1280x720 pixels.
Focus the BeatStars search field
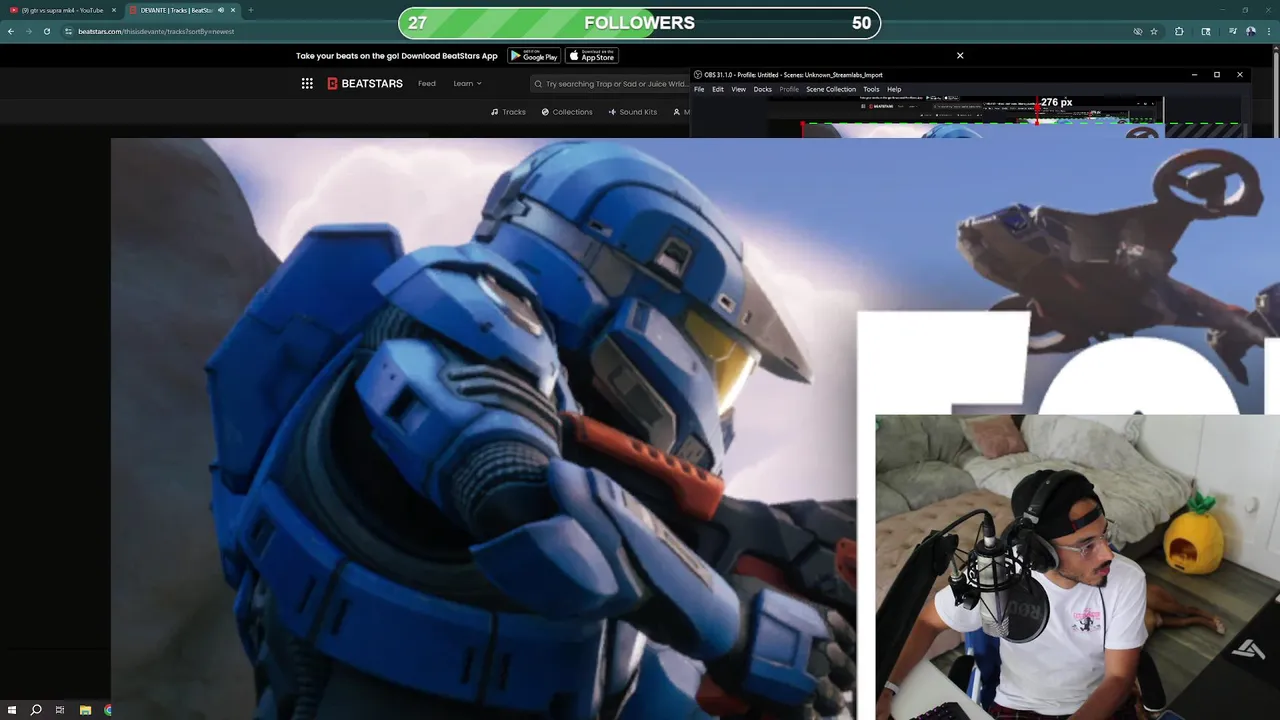610,84
